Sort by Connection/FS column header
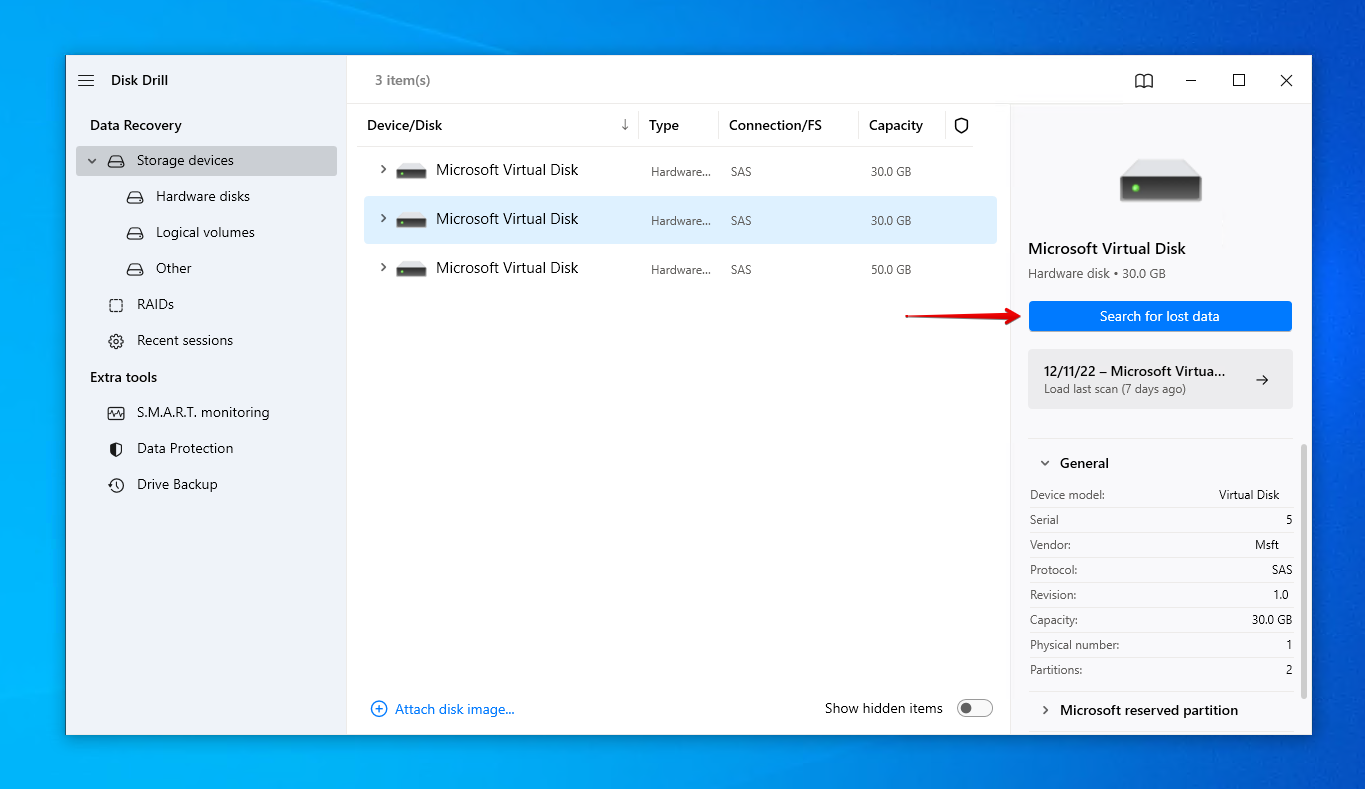Viewport: 1365px width, 789px height. pos(775,126)
